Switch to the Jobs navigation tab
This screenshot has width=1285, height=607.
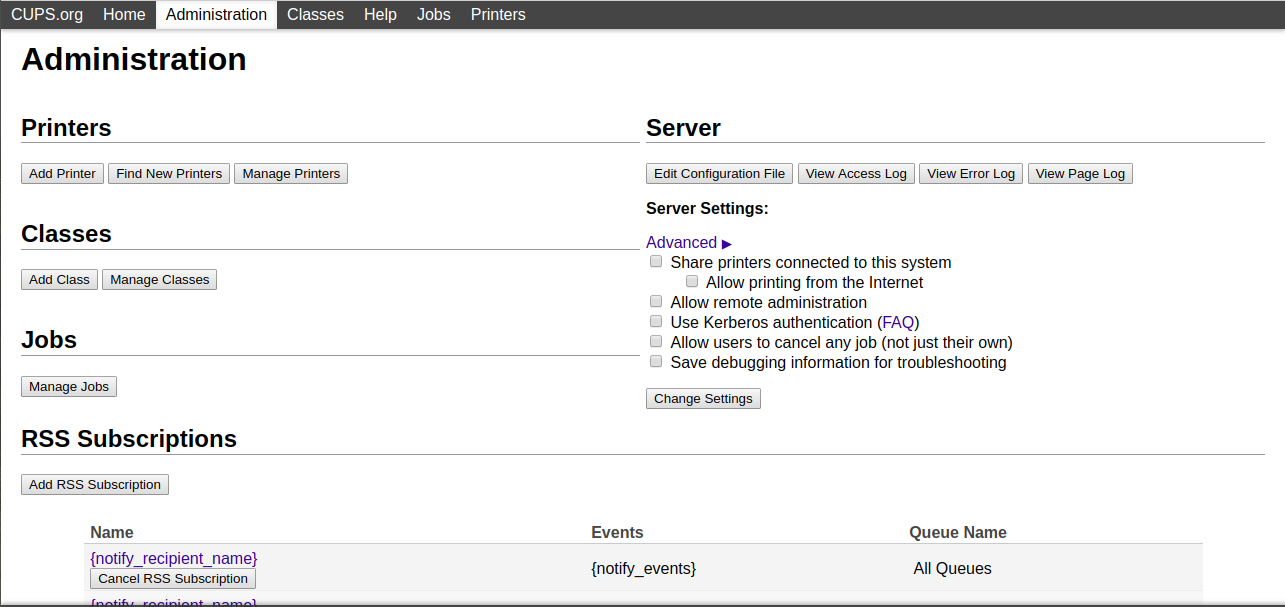click(x=434, y=14)
